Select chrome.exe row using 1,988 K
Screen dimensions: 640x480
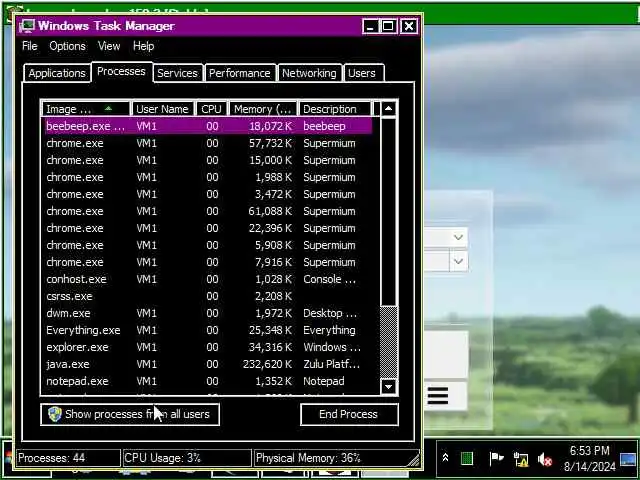pos(208,177)
